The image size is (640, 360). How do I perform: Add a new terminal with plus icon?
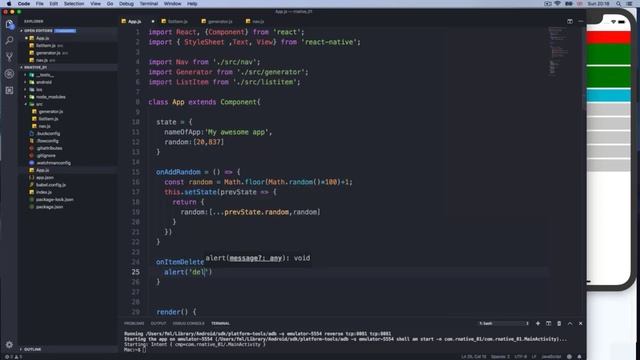(x=538, y=323)
